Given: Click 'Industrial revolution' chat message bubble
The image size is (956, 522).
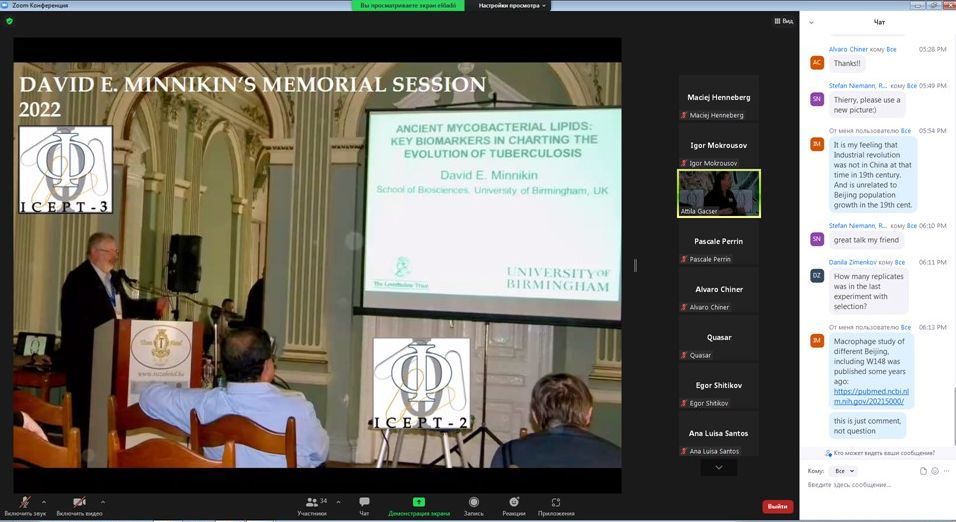Looking at the screenshot, I should (873, 174).
